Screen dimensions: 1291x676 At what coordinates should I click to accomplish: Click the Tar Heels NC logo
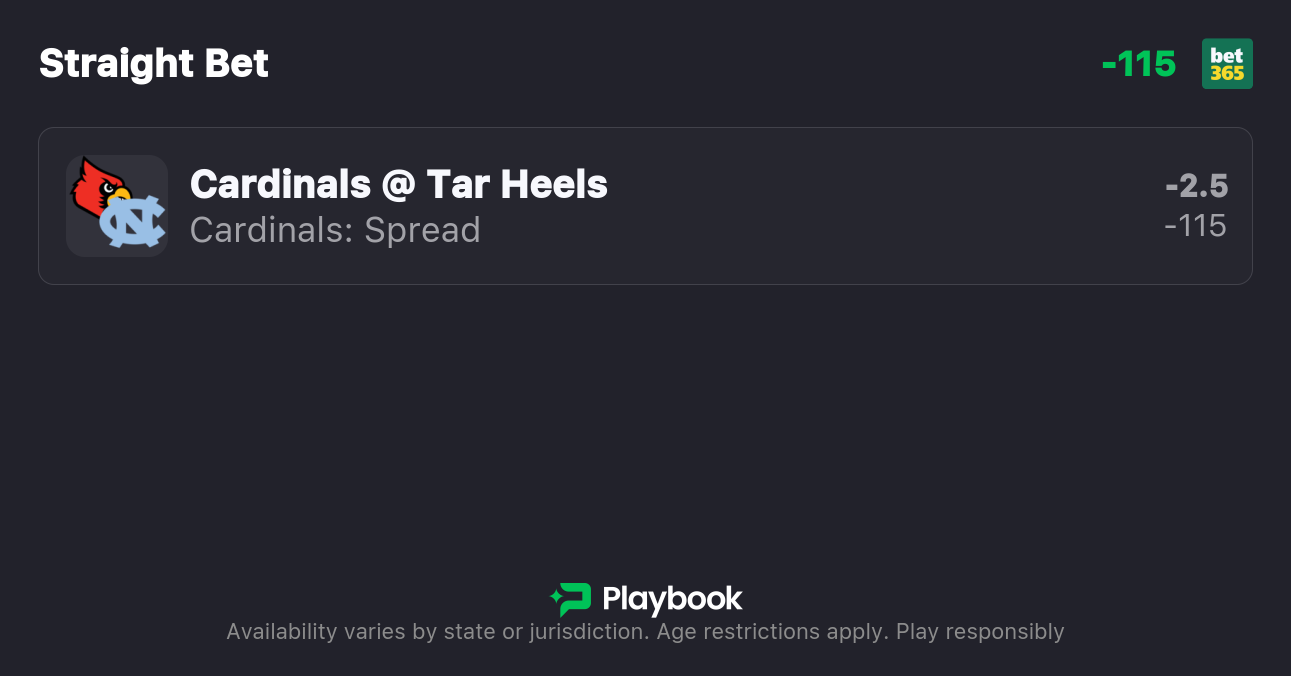click(133, 222)
